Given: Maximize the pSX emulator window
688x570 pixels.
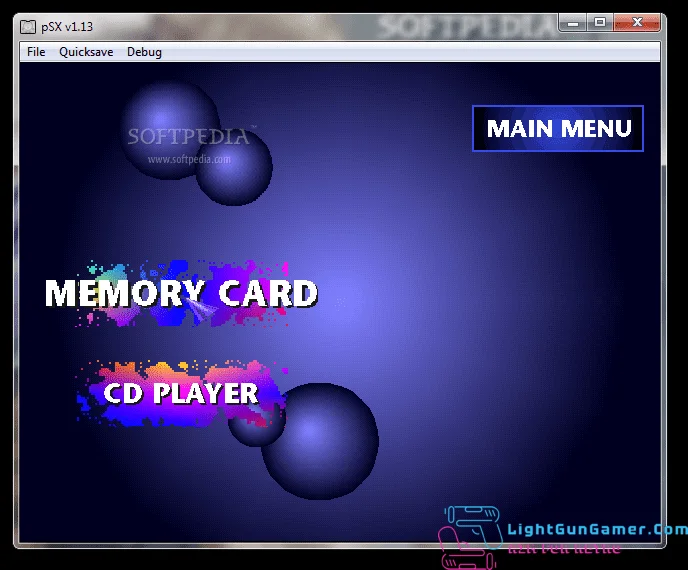Looking at the screenshot, I should pyautogui.click(x=600, y=22).
